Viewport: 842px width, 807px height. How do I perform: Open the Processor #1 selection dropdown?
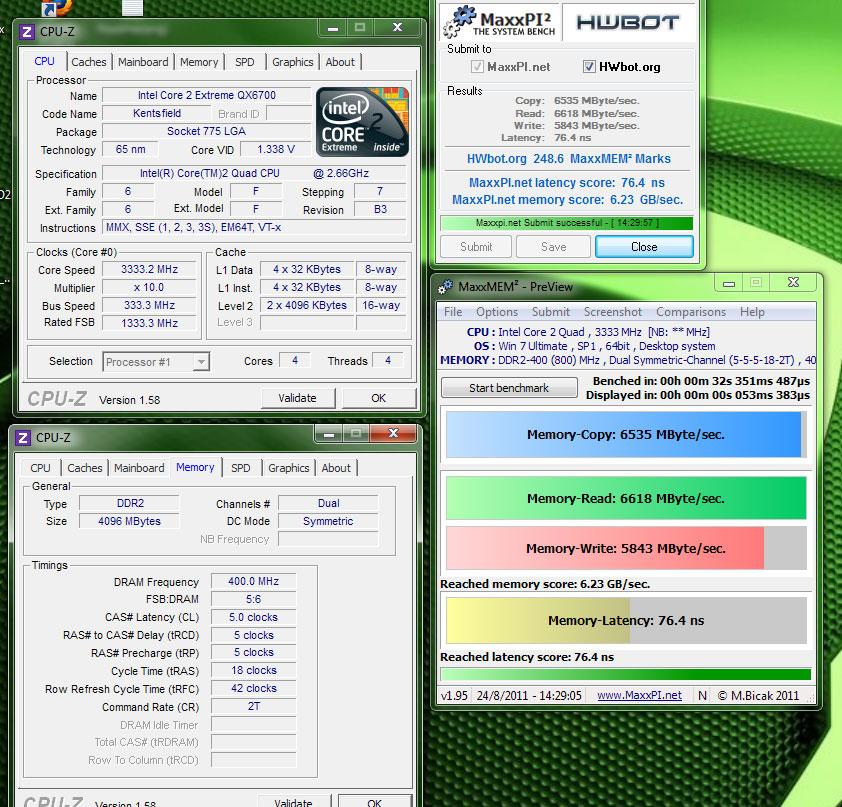pyautogui.click(x=156, y=362)
